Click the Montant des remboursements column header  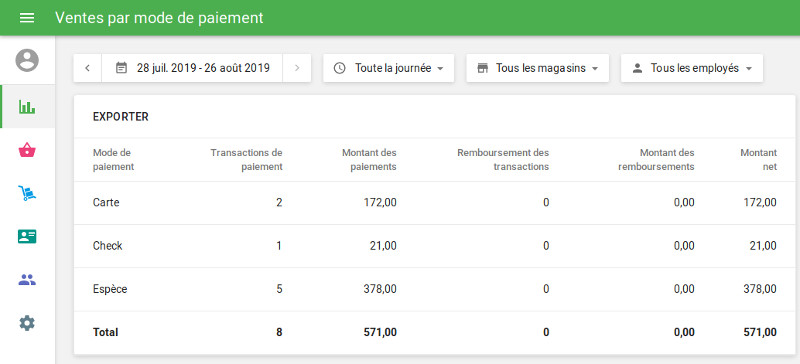tap(656, 159)
